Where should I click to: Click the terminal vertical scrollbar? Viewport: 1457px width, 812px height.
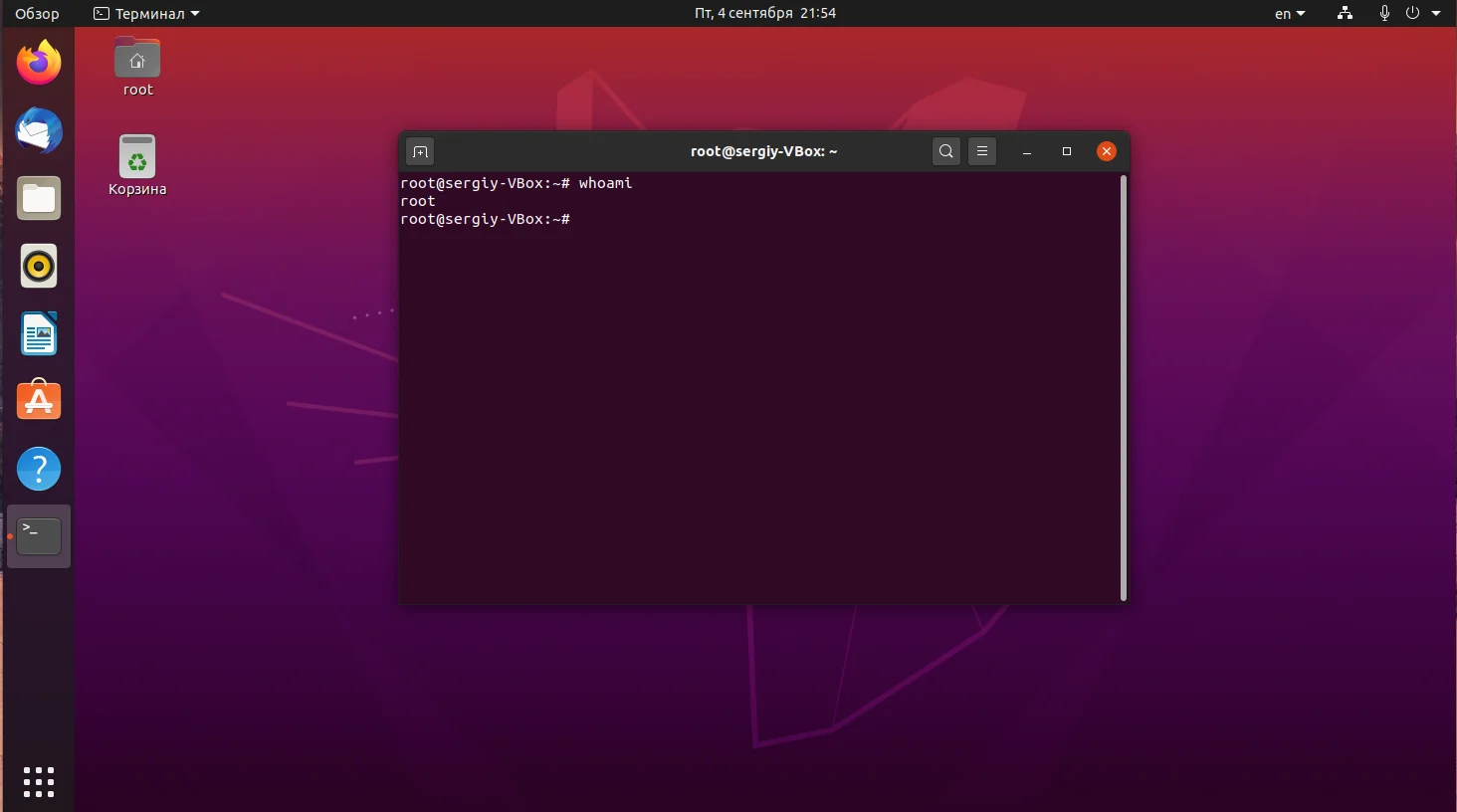click(x=1124, y=388)
